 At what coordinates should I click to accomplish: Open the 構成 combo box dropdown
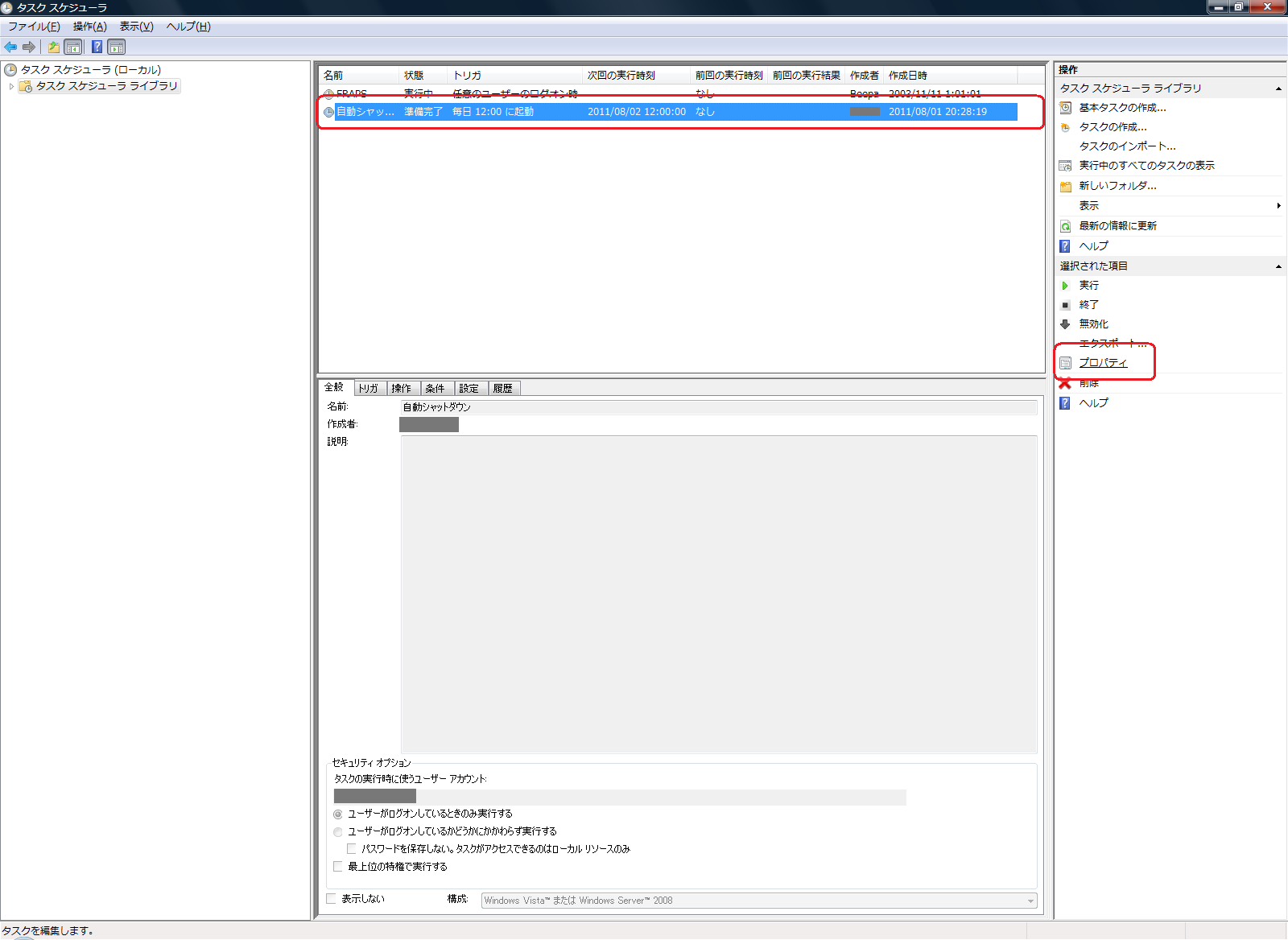(1030, 901)
